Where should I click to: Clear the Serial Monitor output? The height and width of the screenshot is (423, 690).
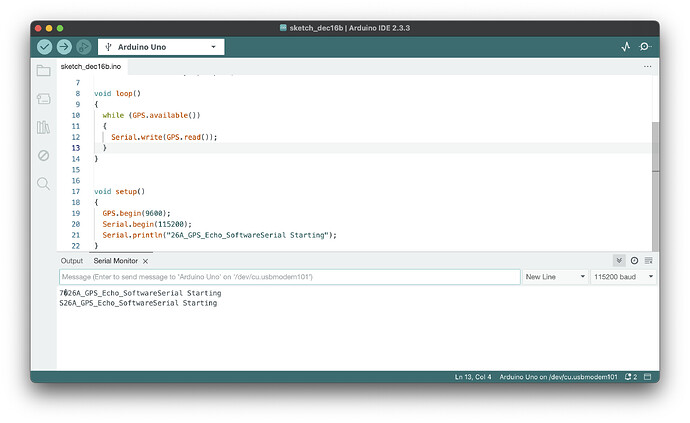point(649,261)
